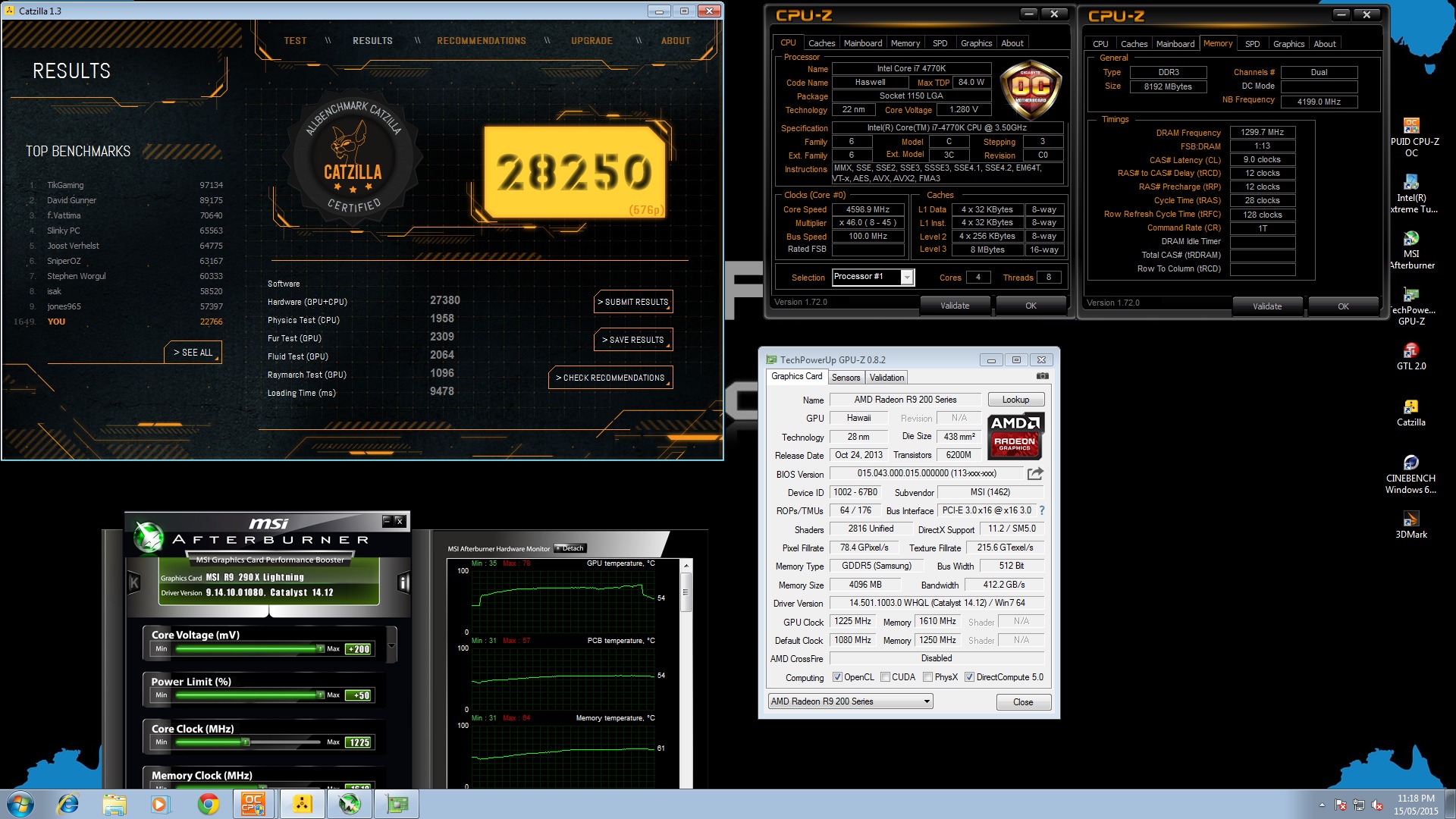Click the Core Clock 1225 value field

pos(359,742)
